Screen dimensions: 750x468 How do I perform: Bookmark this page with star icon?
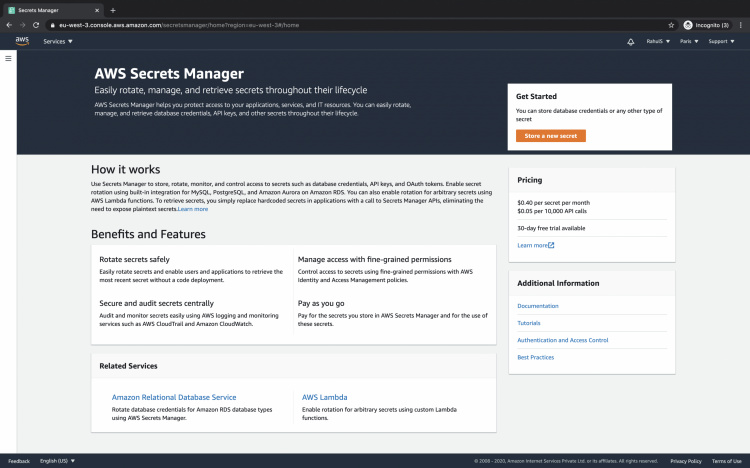(671, 24)
